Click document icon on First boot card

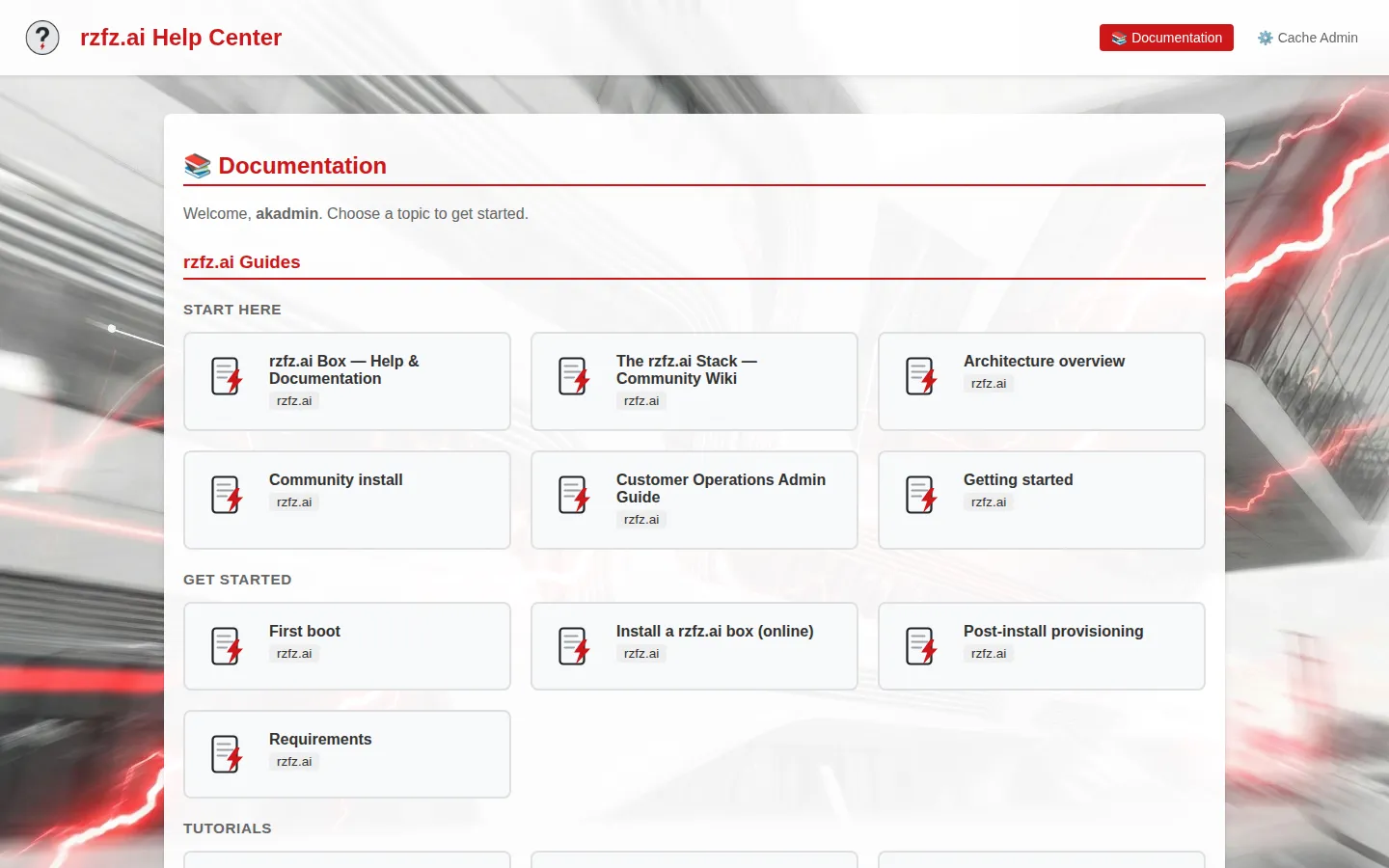[227, 646]
